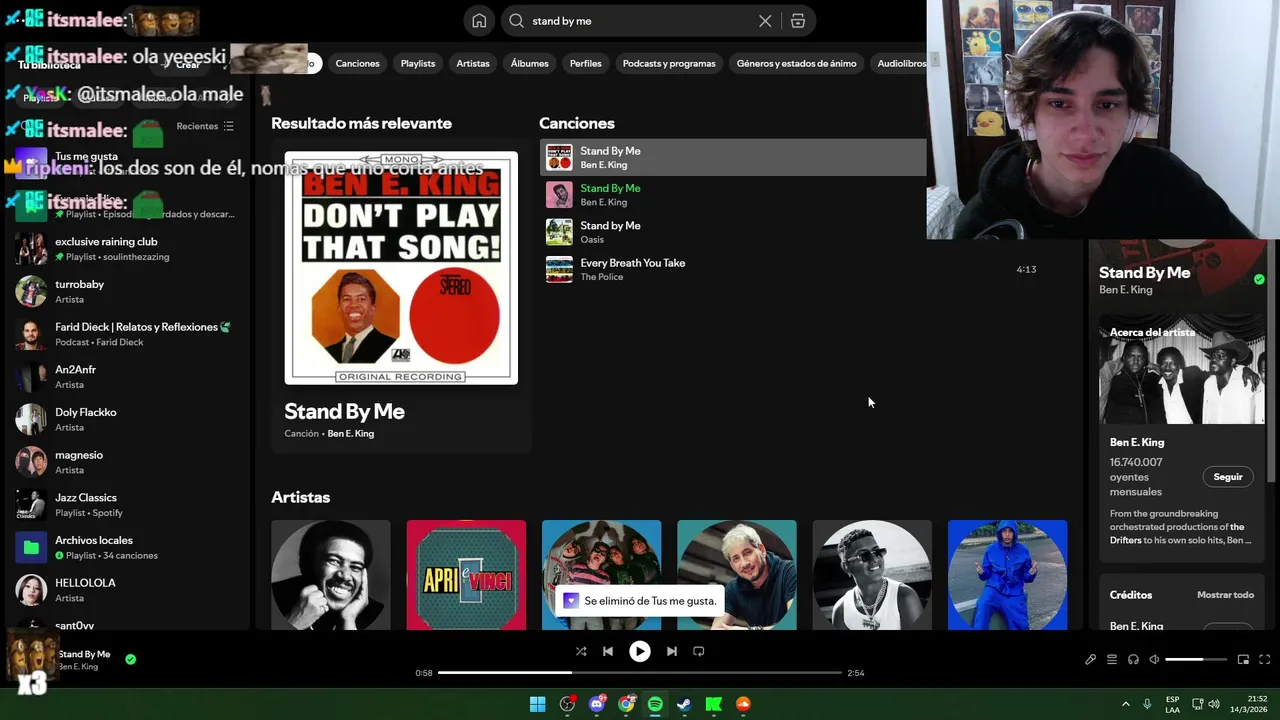This screenshot has width=1280, height=720.
Task: Select Stand By Me first song row
Action: coord(733,157)
